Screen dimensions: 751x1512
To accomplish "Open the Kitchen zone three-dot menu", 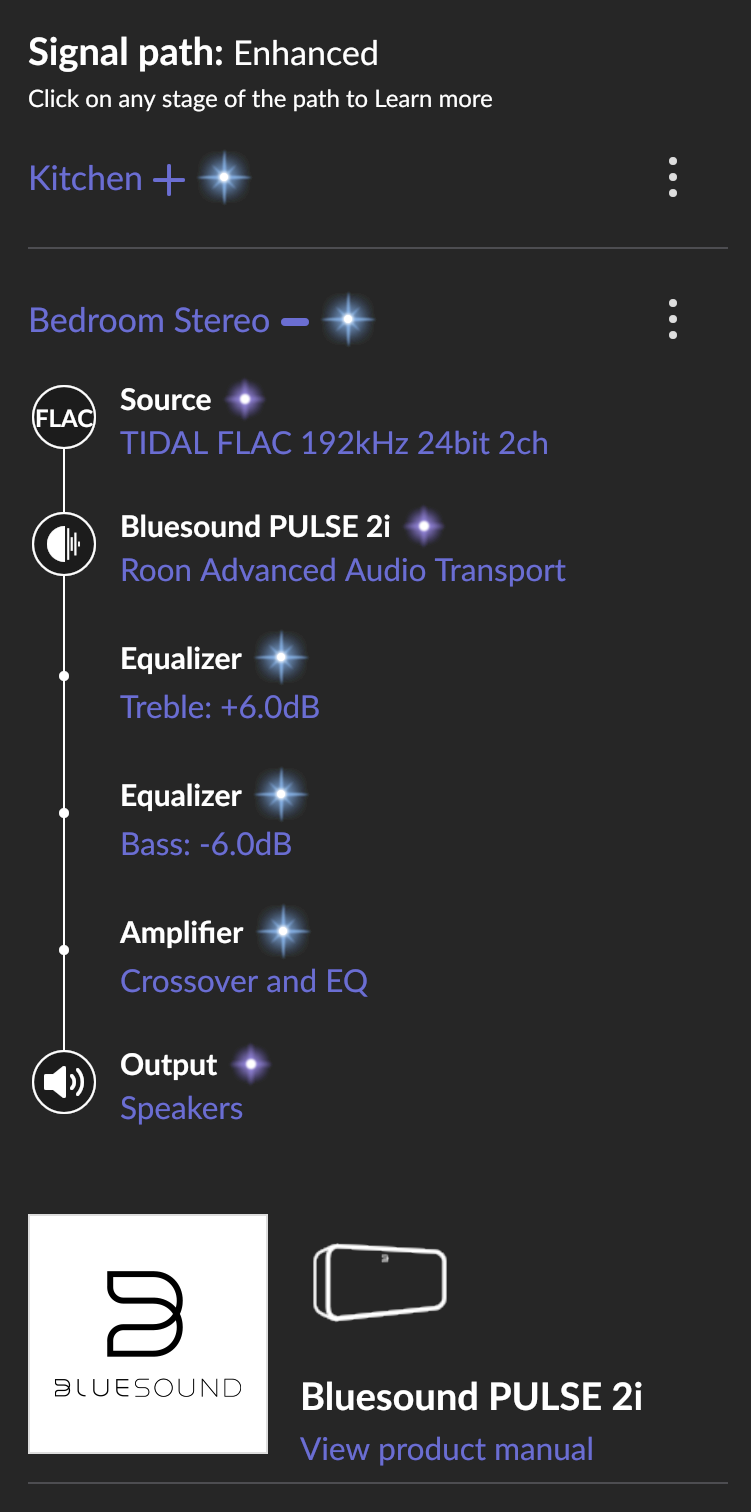I will point(673,177).
